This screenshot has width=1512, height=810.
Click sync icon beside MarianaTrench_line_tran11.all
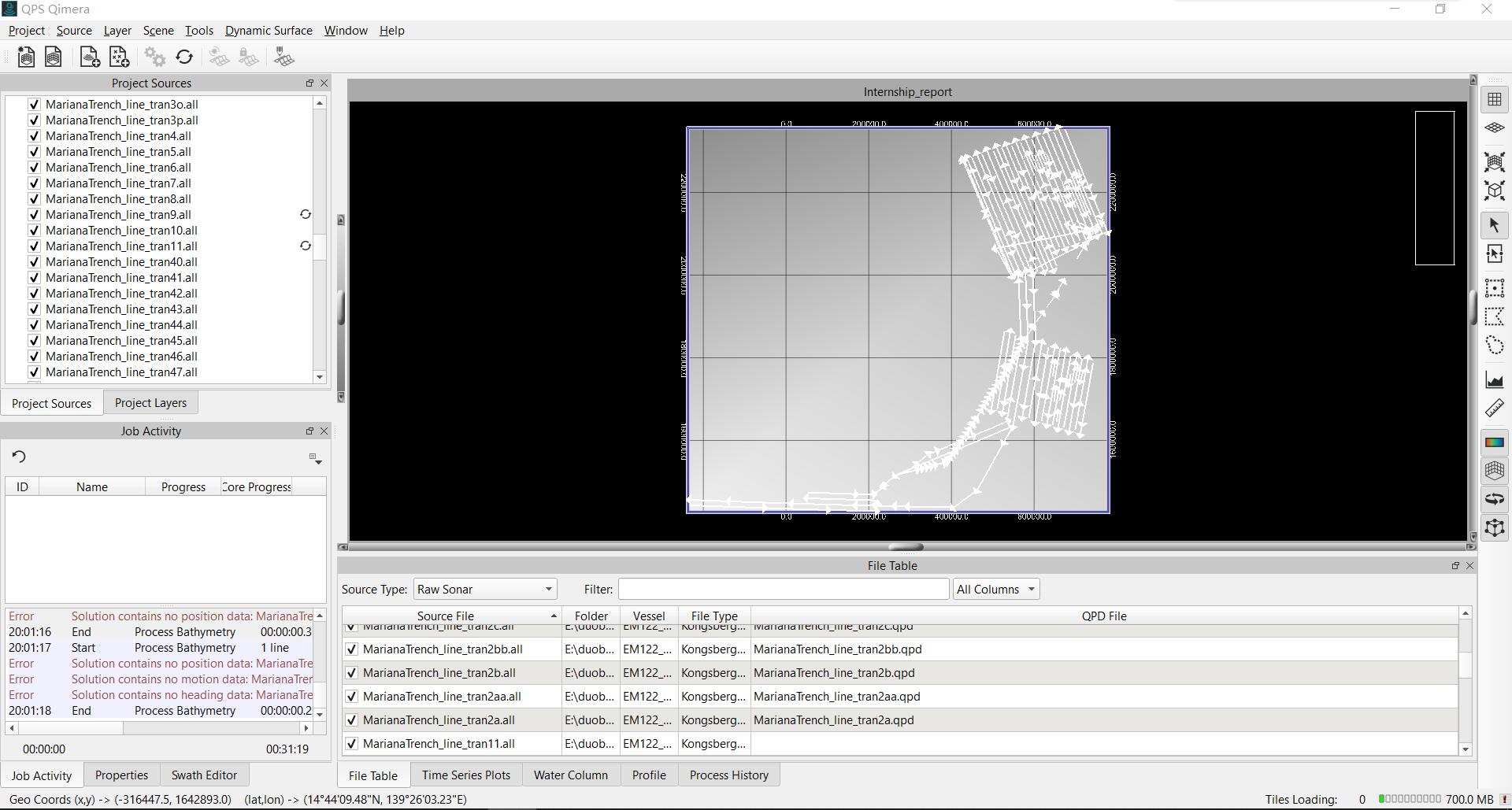[306, 246]
